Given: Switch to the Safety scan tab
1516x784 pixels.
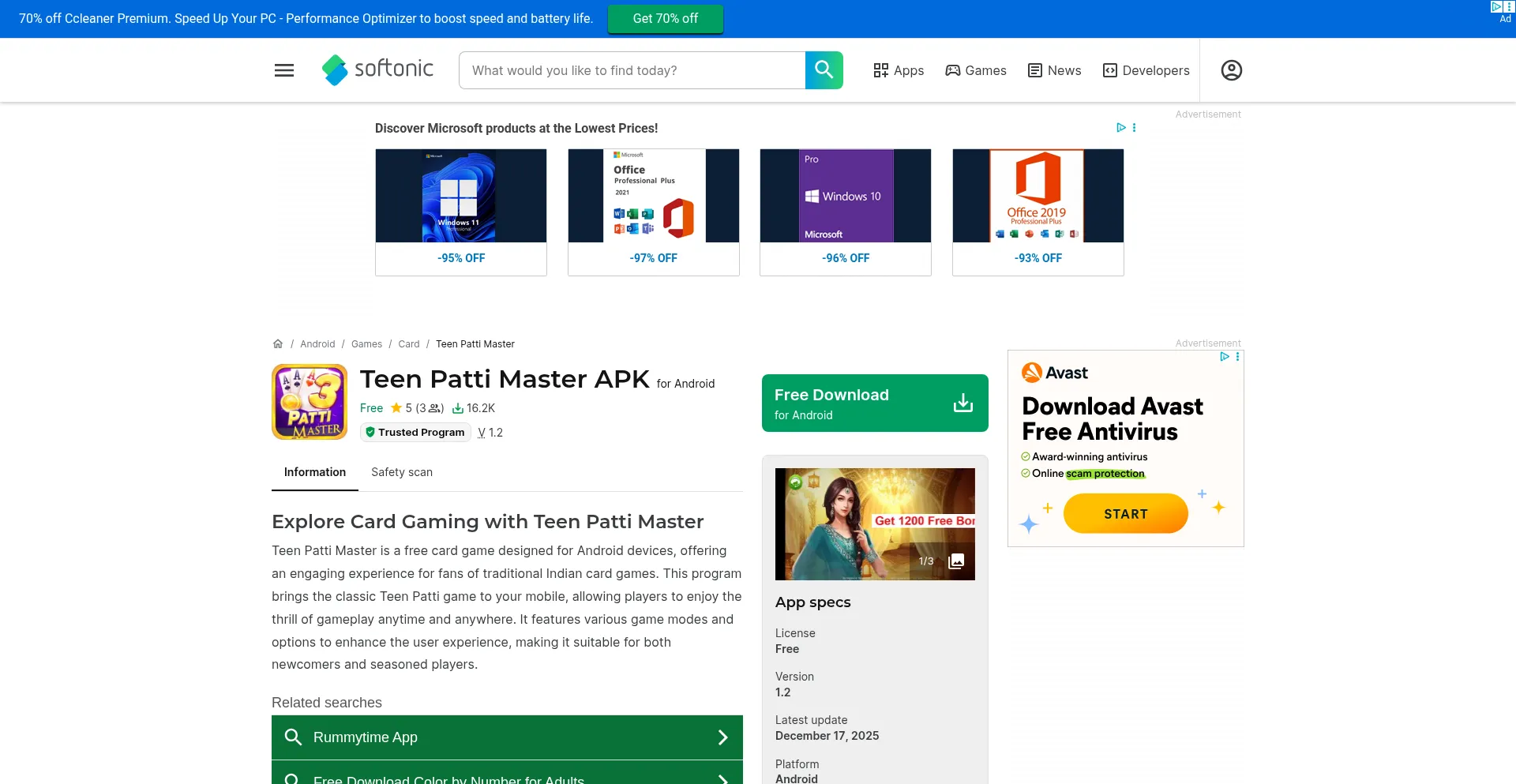Looking at the screenshot, I should click(401, 471).
